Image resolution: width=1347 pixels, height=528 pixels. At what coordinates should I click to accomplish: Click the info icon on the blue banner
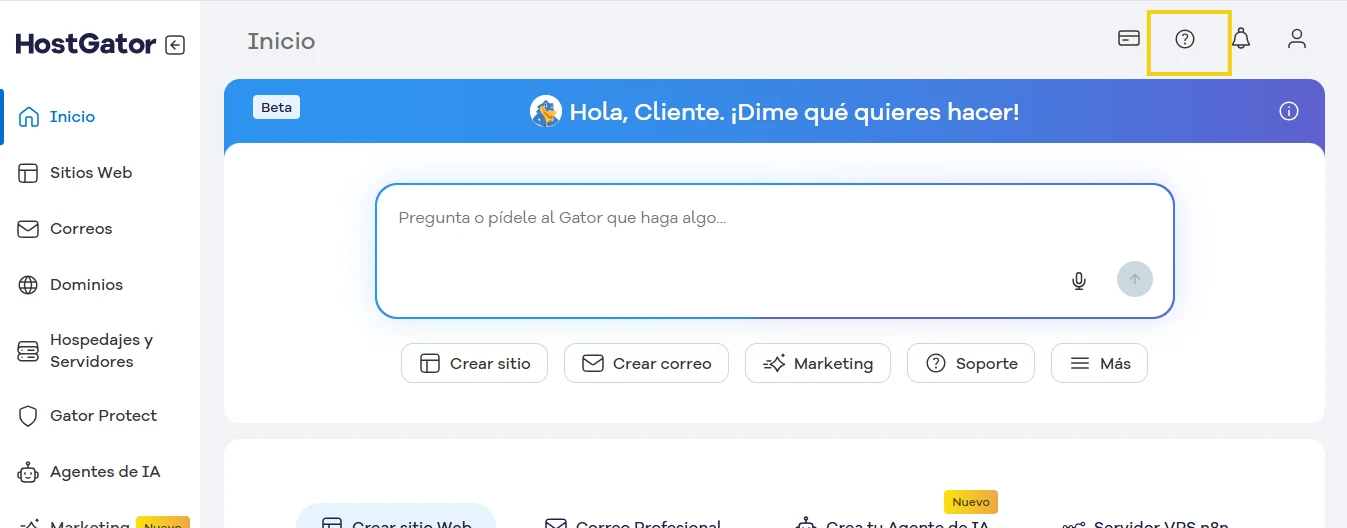(x=1289, y=111)
